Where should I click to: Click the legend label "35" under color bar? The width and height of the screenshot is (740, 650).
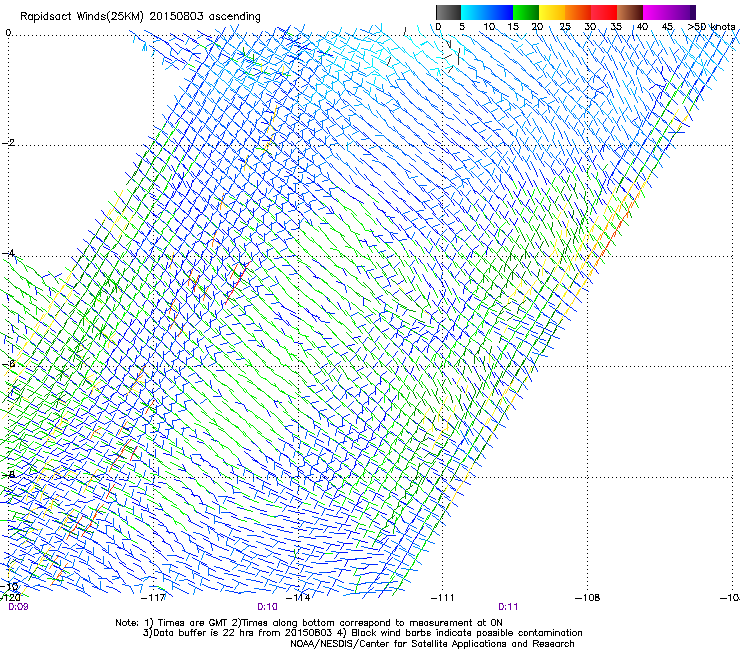pos(616,27)
